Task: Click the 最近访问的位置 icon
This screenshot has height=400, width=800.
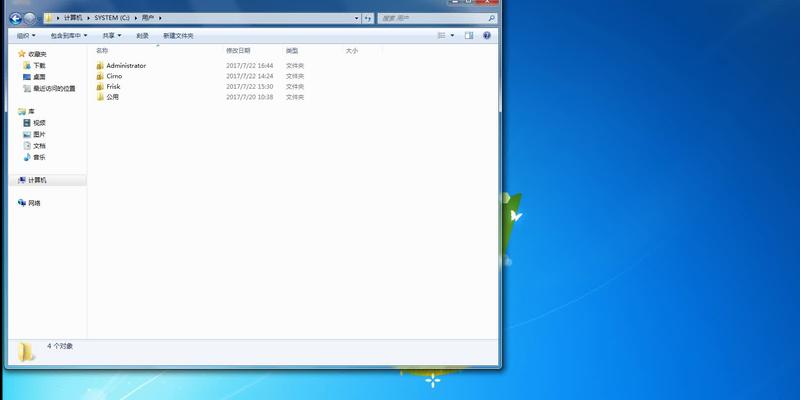Action: [27, 88]
